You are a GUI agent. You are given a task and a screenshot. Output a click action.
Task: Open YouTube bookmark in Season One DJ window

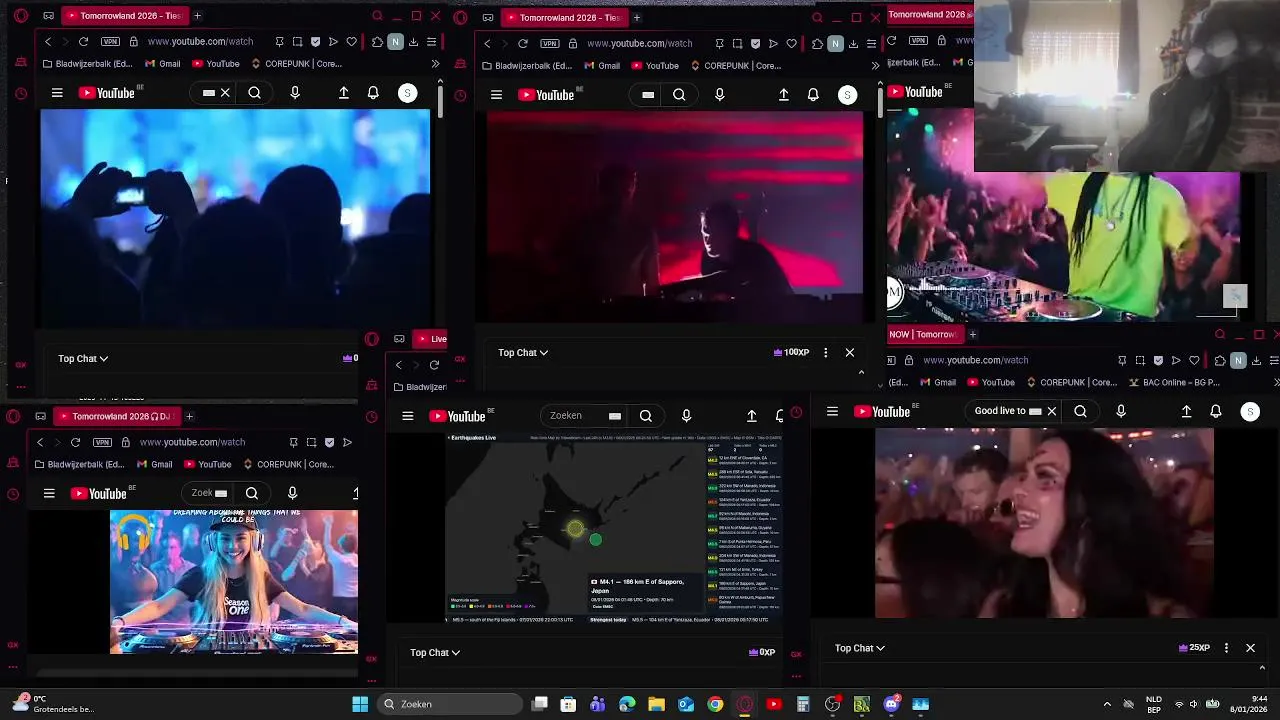tap(207, 464)
